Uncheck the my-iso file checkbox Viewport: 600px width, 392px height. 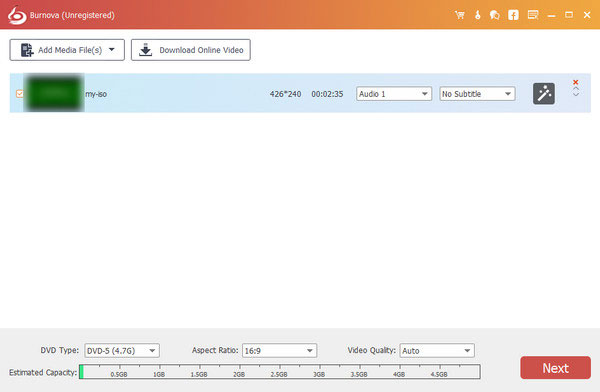pos(20,94)
